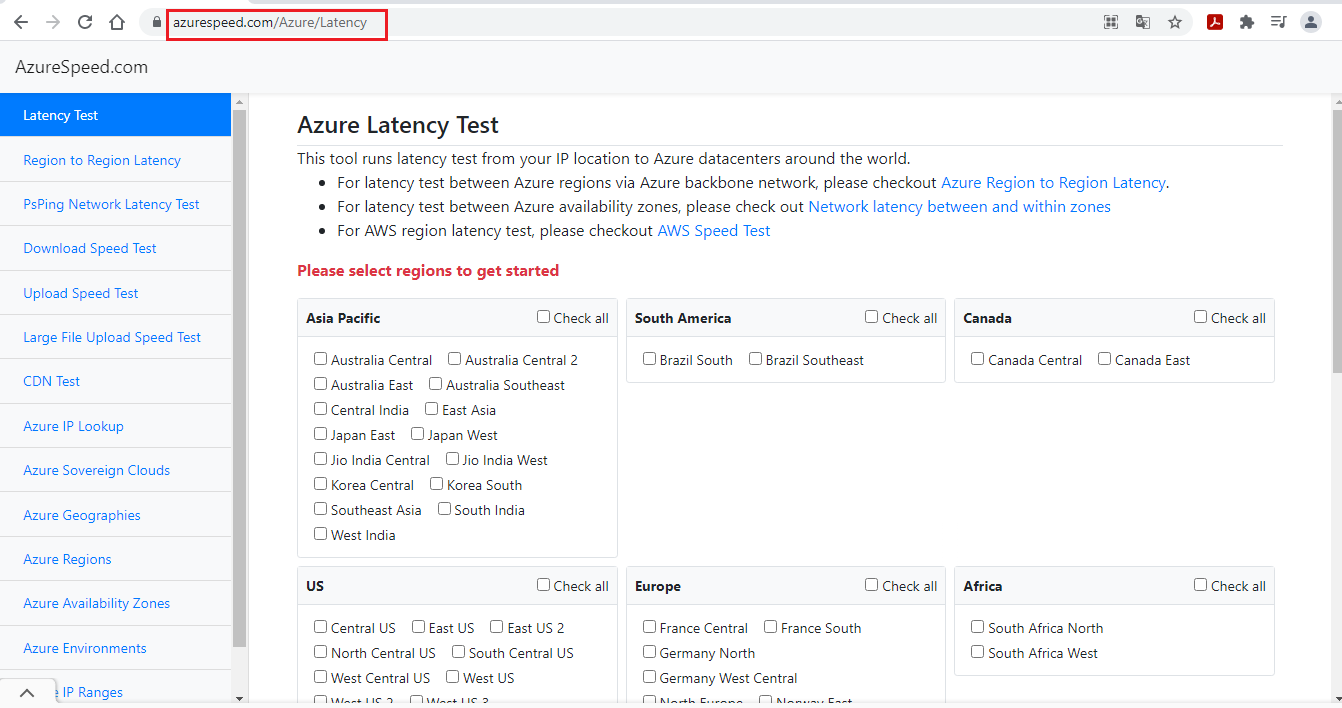1342x708 pixels.
Task: Enable the South India checkbox
Action: [x=444, y=509]
